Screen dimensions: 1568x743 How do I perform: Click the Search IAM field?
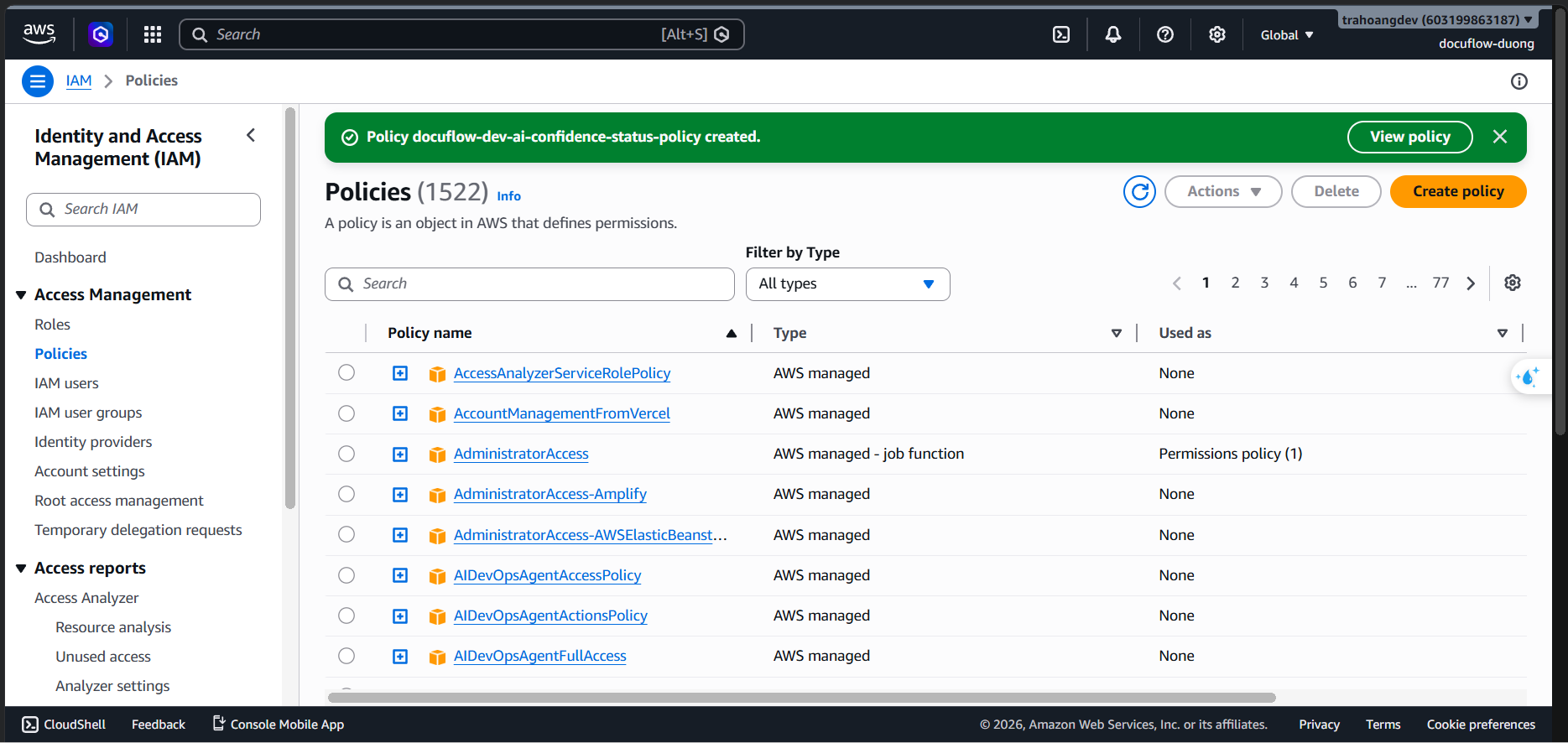pos(143,210)
